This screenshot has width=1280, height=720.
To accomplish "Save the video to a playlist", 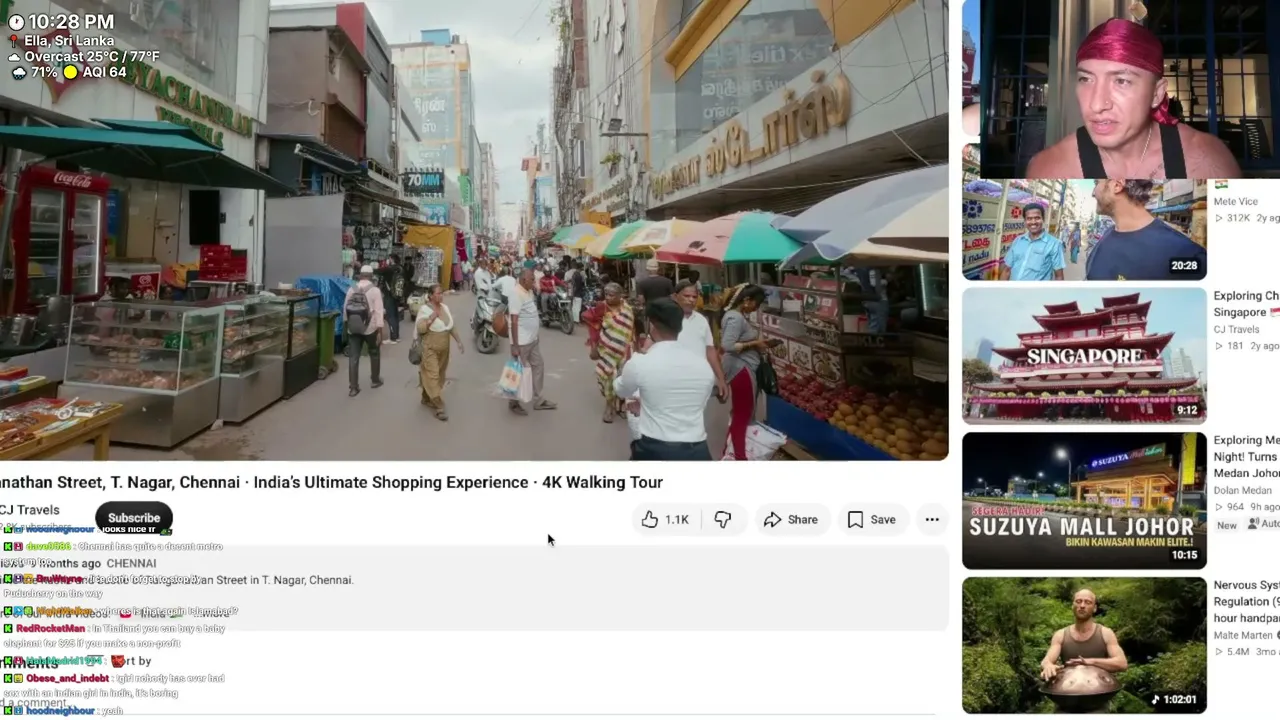I will click(871, 520).
